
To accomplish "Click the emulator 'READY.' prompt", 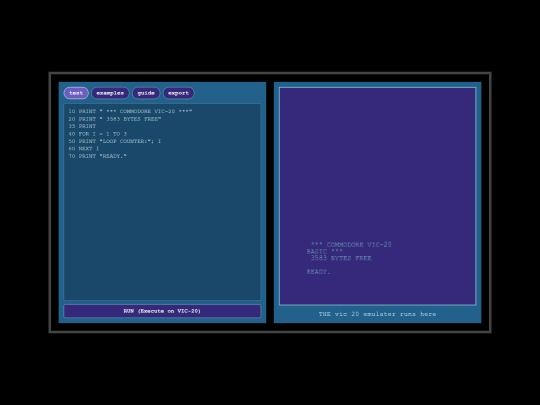I will (319, 272).
